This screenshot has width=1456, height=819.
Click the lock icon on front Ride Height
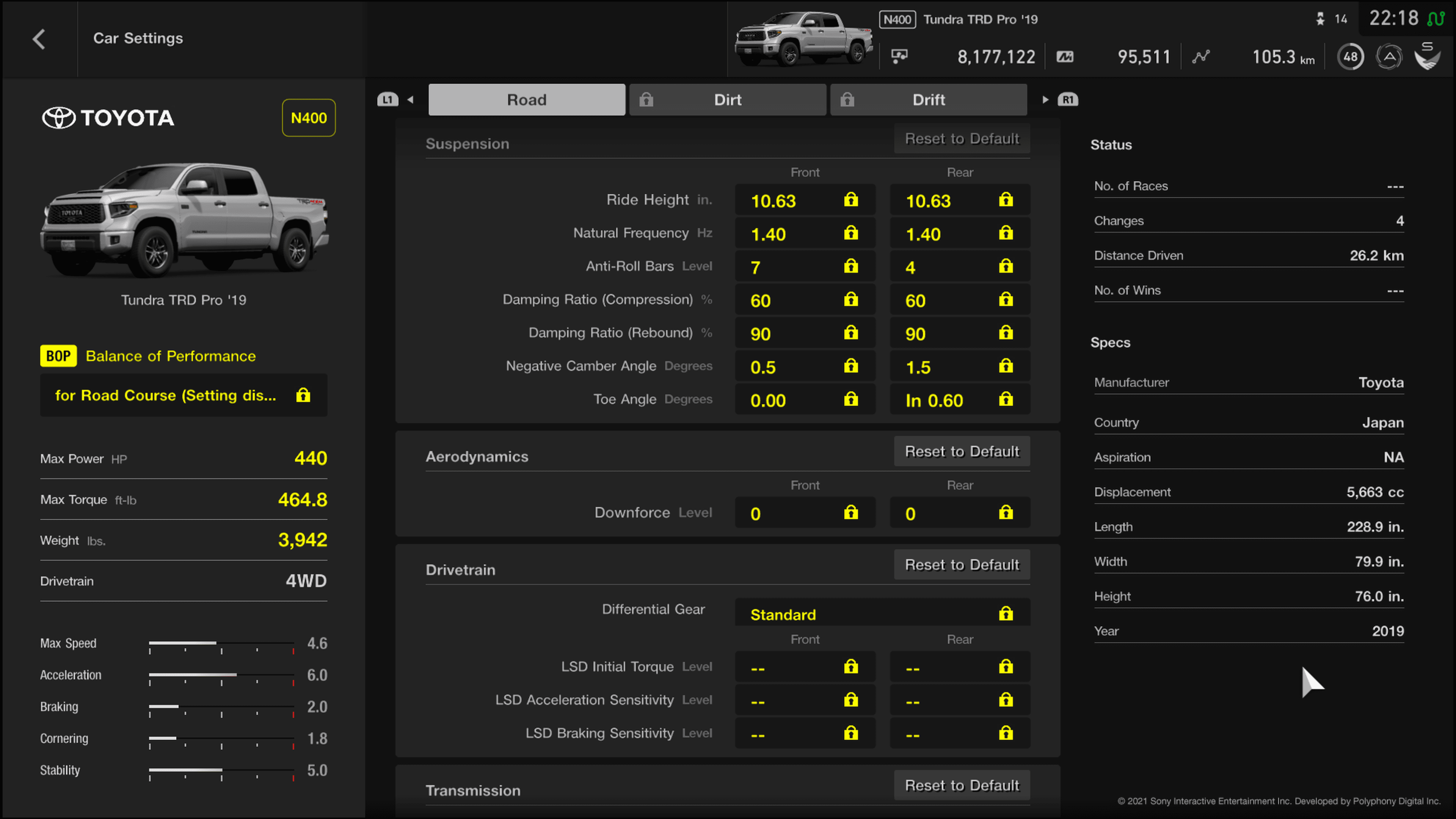[850, 199]
